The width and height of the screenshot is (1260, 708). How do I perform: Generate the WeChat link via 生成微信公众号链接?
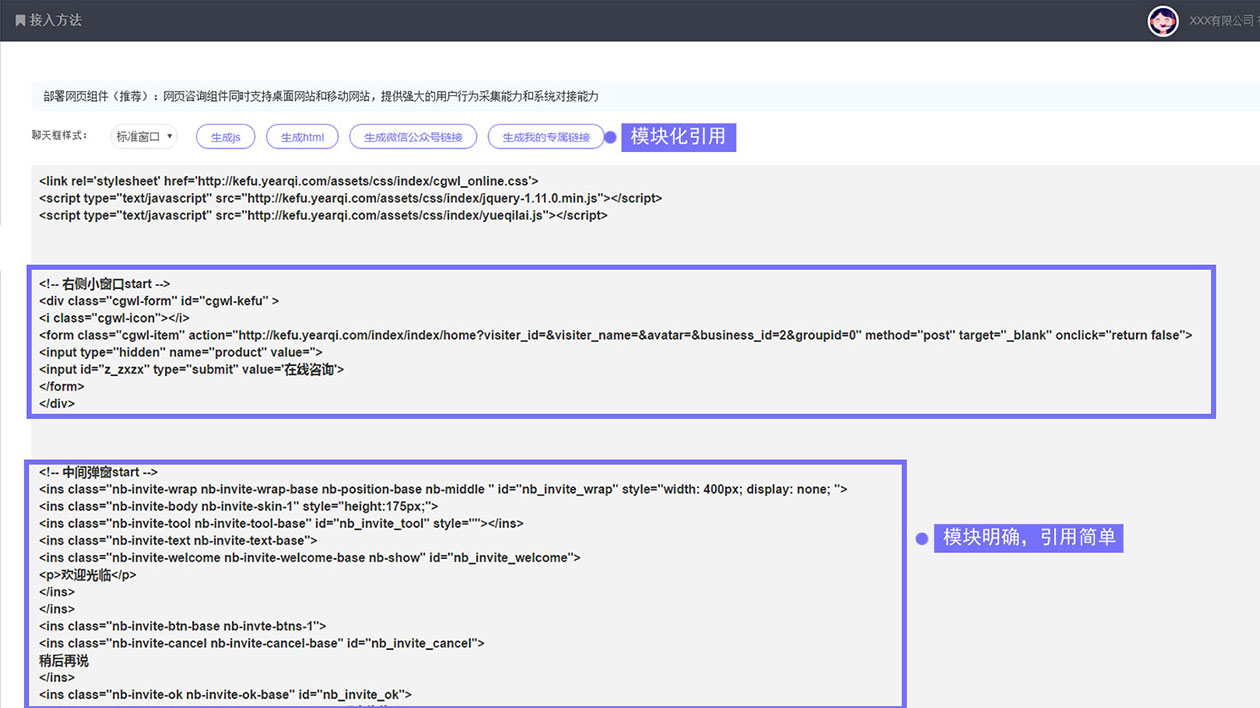click(x=413, y=137)
